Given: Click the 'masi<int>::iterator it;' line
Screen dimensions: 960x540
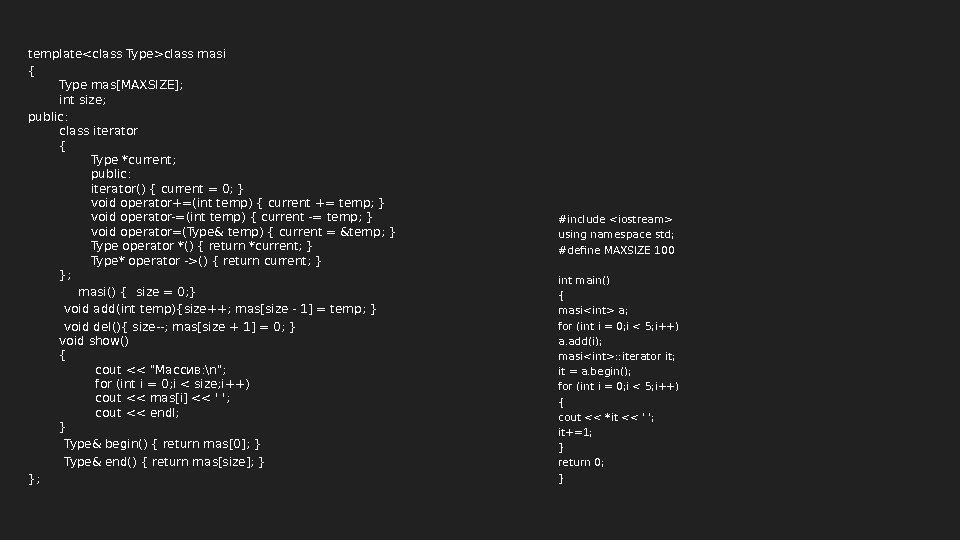Looking at the screenshot, I should point(616,356).
